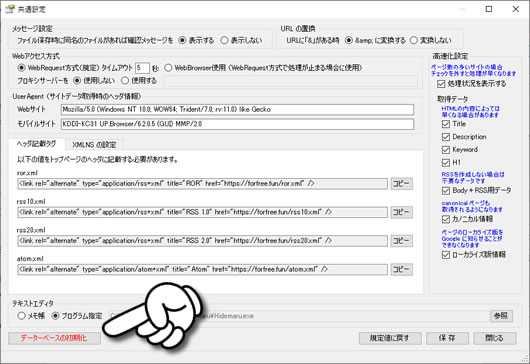
Task: Click the 閉じる button
Action: 495,338
